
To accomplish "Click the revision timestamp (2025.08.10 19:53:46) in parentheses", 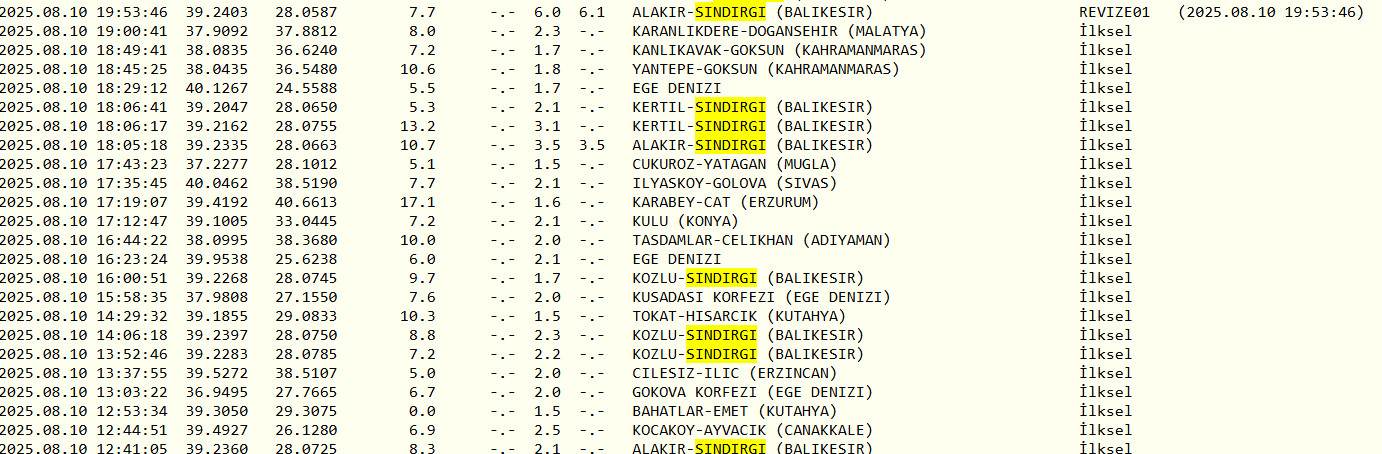I will (x=1271, y=12).
